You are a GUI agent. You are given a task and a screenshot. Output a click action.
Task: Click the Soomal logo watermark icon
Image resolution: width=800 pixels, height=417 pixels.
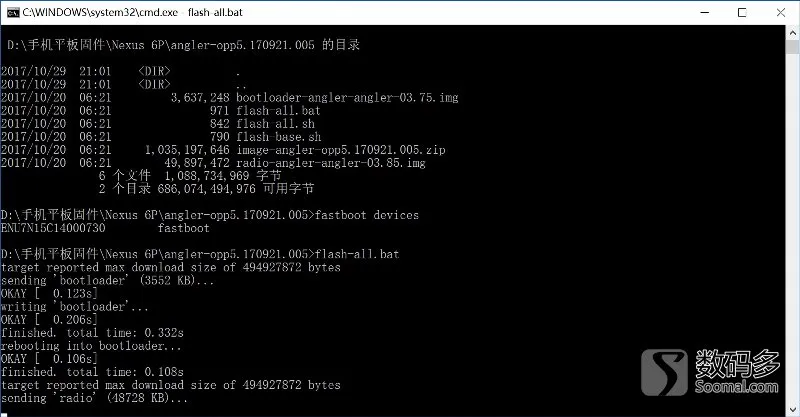(664, 372)
